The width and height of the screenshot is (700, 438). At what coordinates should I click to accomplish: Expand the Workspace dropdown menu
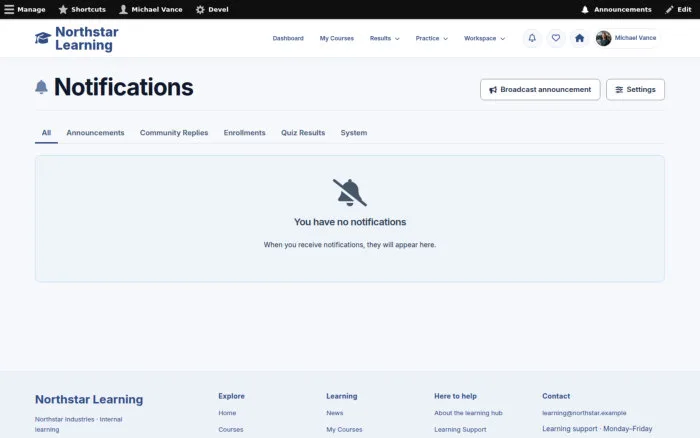tap(484, 38)
